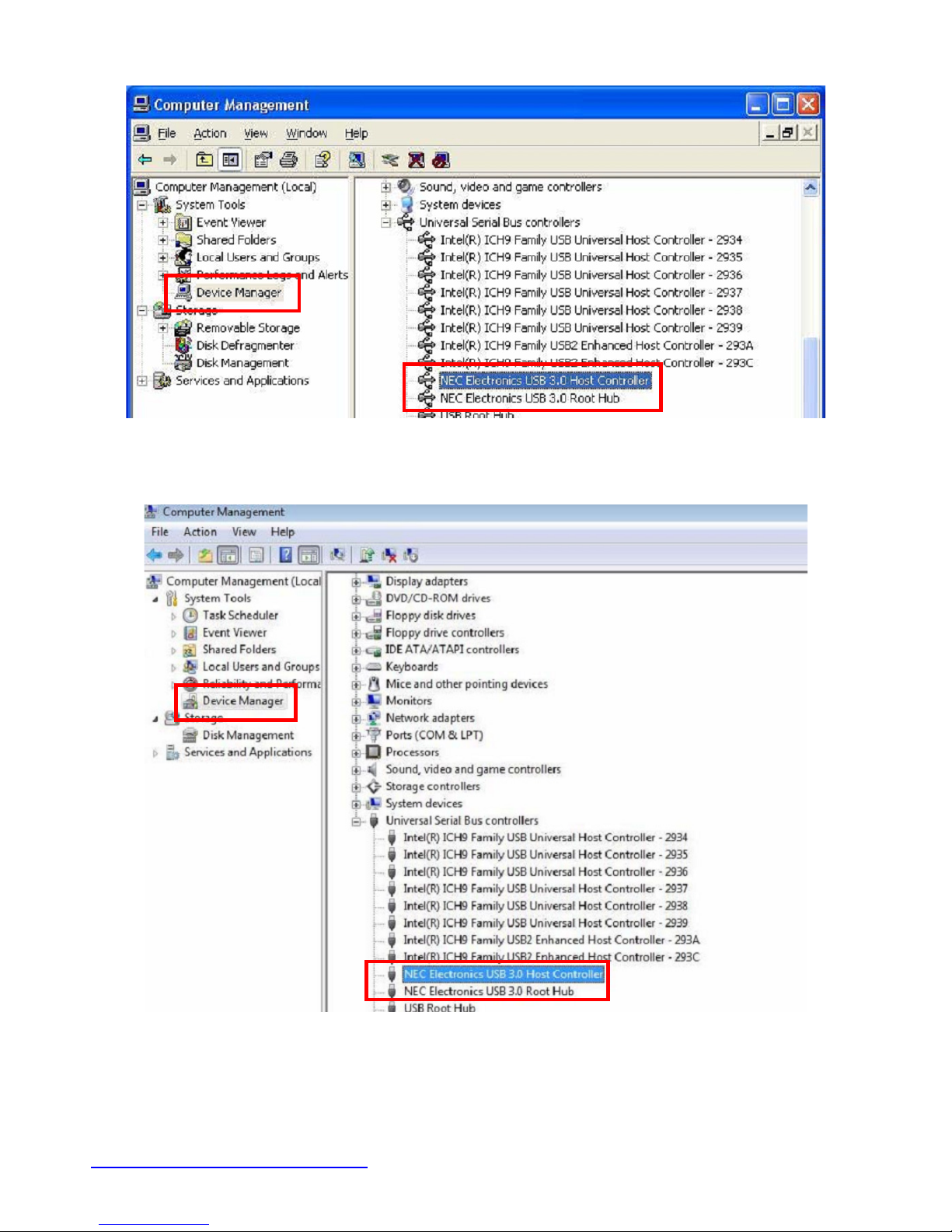Select Mice and other pointing devices row
Screen dimensions: 952x1232
[467, 684]
